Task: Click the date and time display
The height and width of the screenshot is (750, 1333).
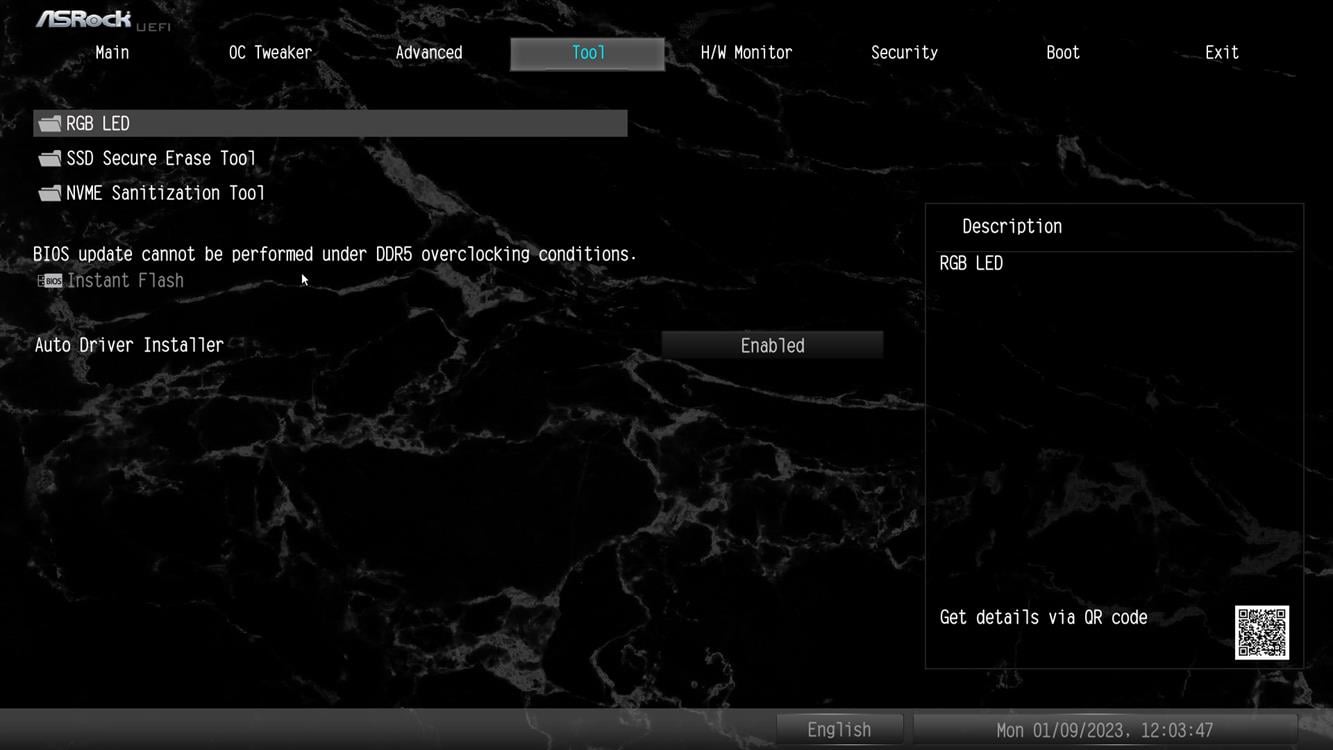Action: (1104, 730)
